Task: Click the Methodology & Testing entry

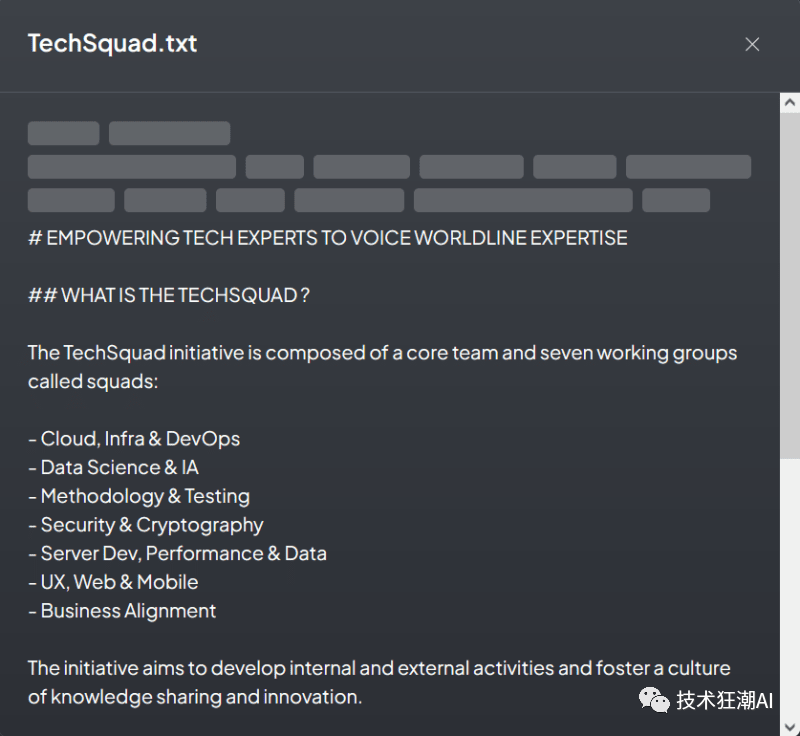Action: click(x=139, y=496)
